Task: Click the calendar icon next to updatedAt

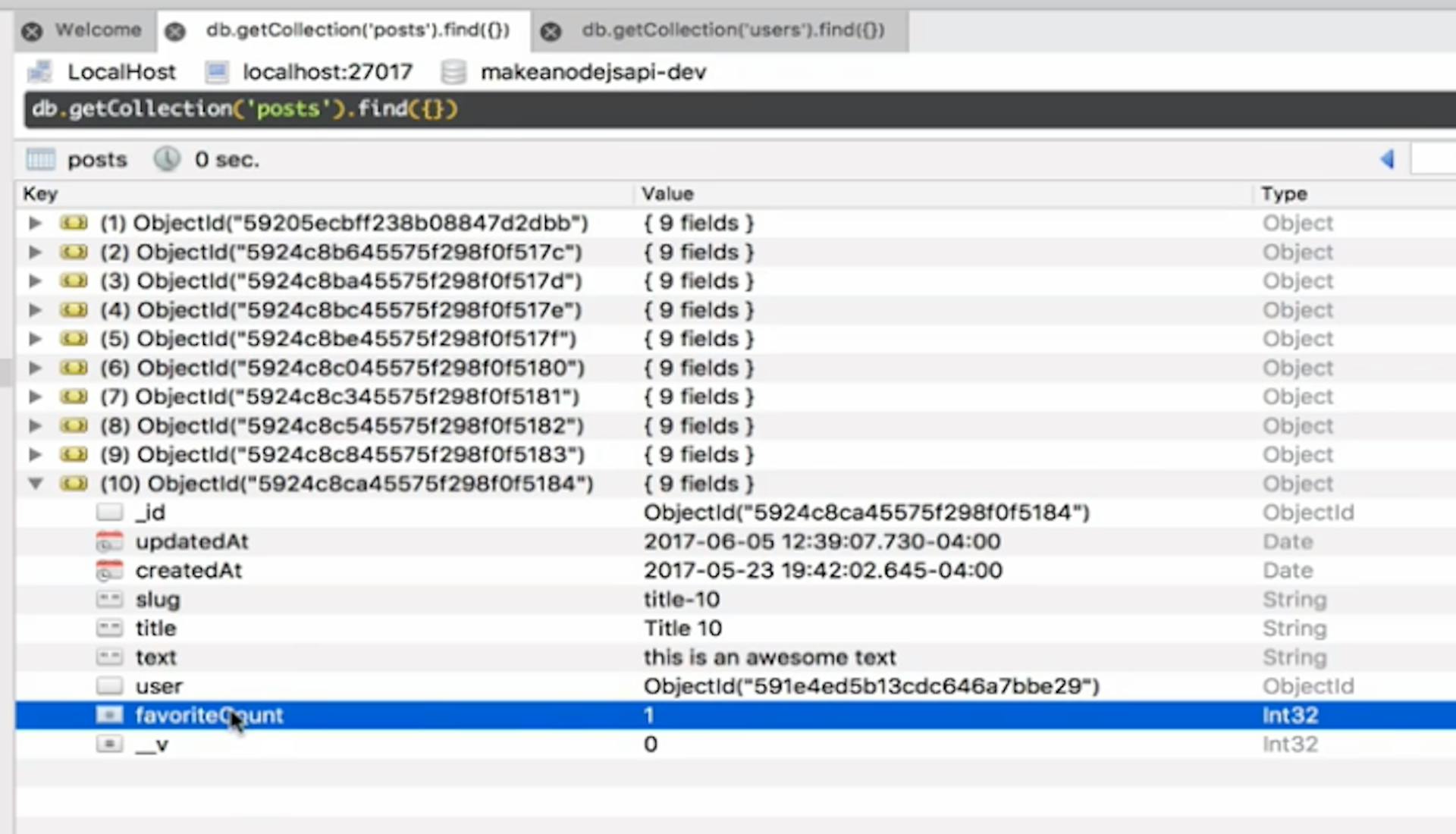Action: click(x=109, y=542)
